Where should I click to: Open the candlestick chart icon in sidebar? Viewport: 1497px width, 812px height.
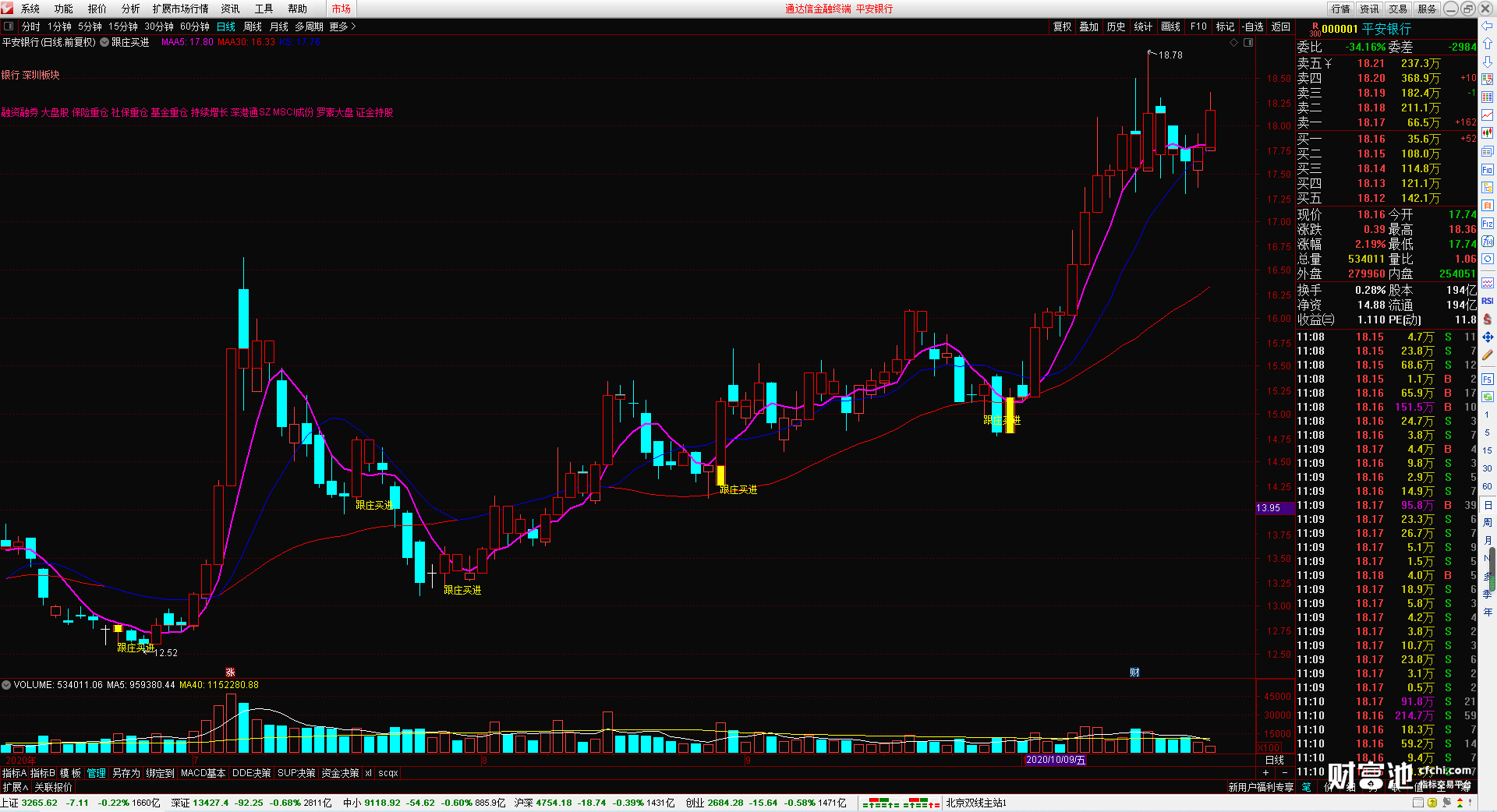click(x=1488, y=133)
